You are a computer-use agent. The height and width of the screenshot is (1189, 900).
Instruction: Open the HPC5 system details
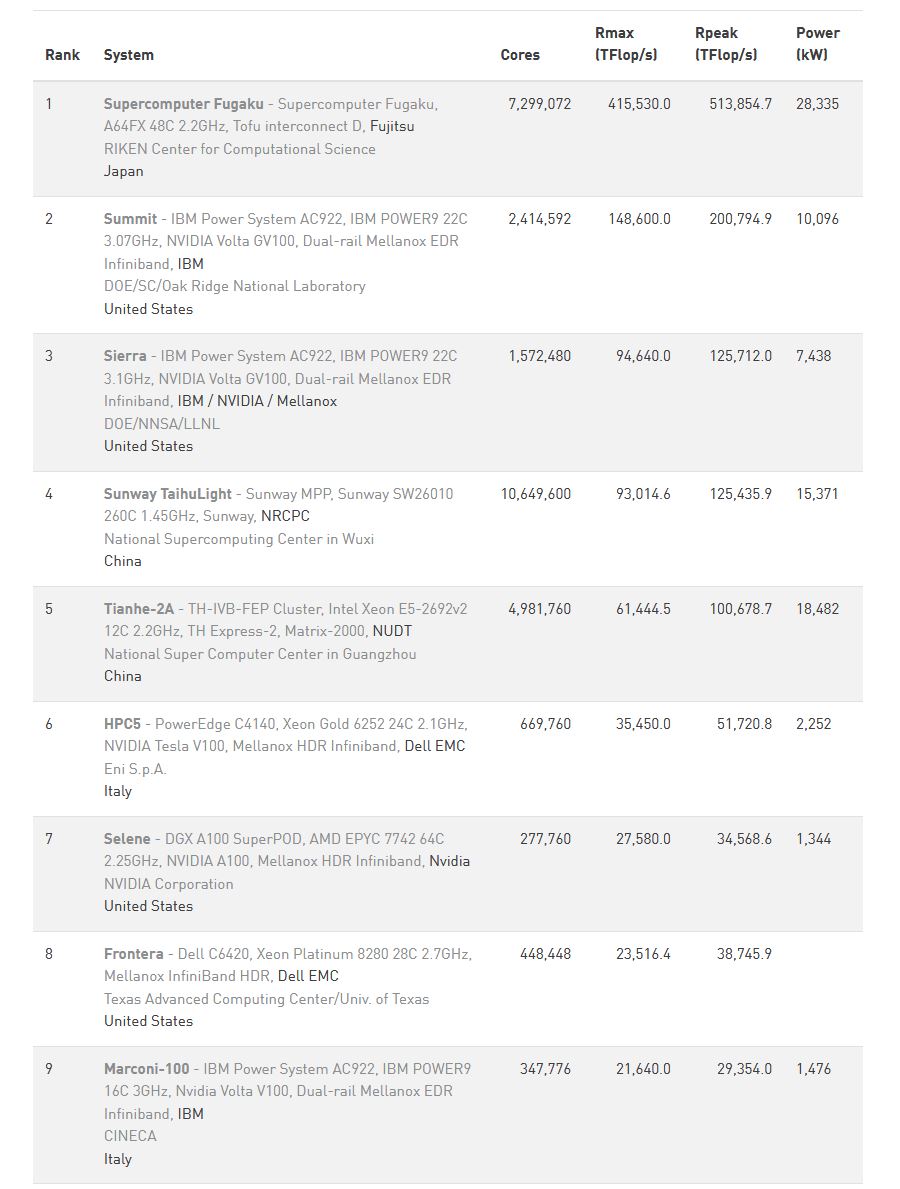(123, 724)
